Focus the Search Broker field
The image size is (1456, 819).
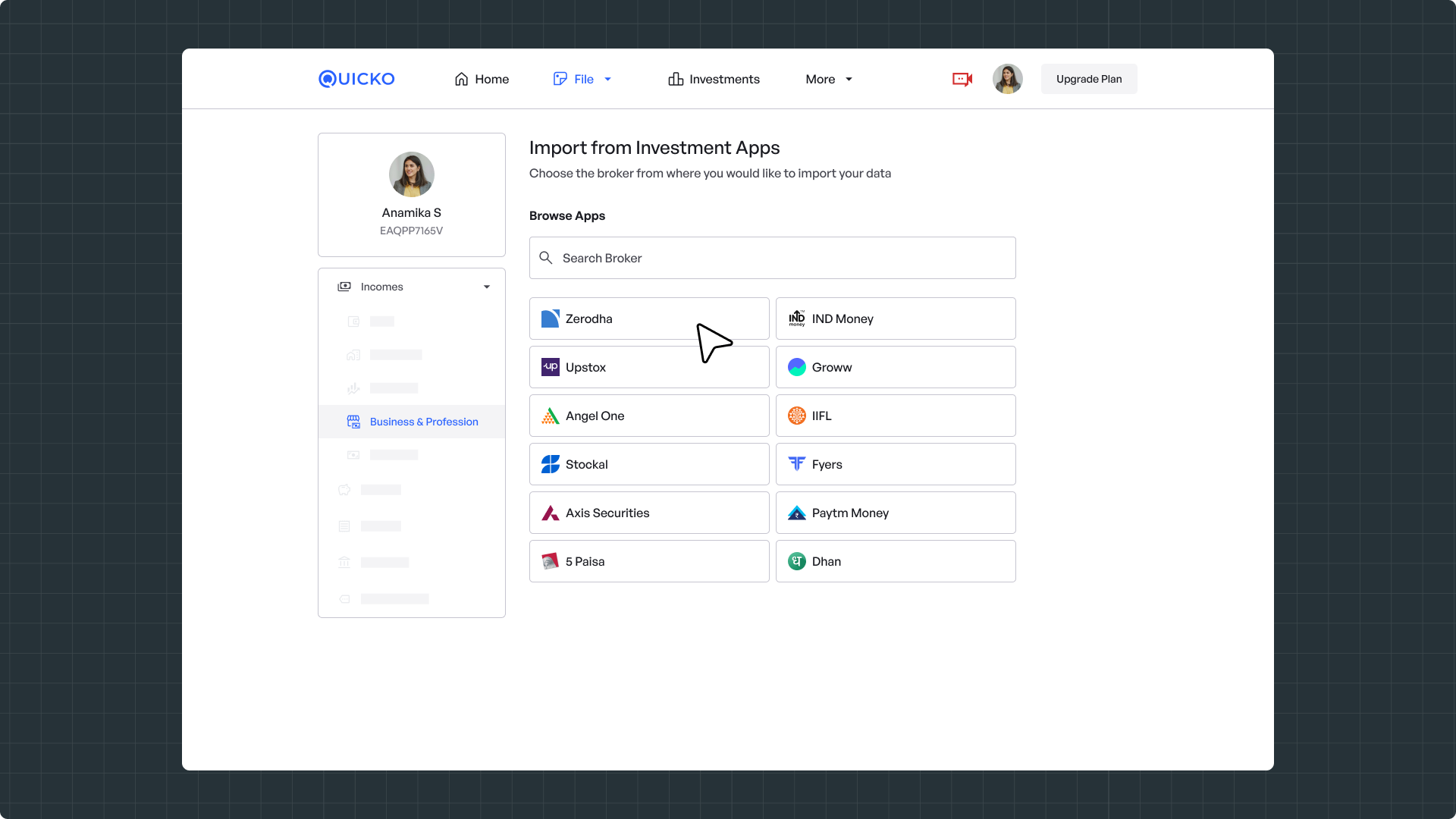773,258
